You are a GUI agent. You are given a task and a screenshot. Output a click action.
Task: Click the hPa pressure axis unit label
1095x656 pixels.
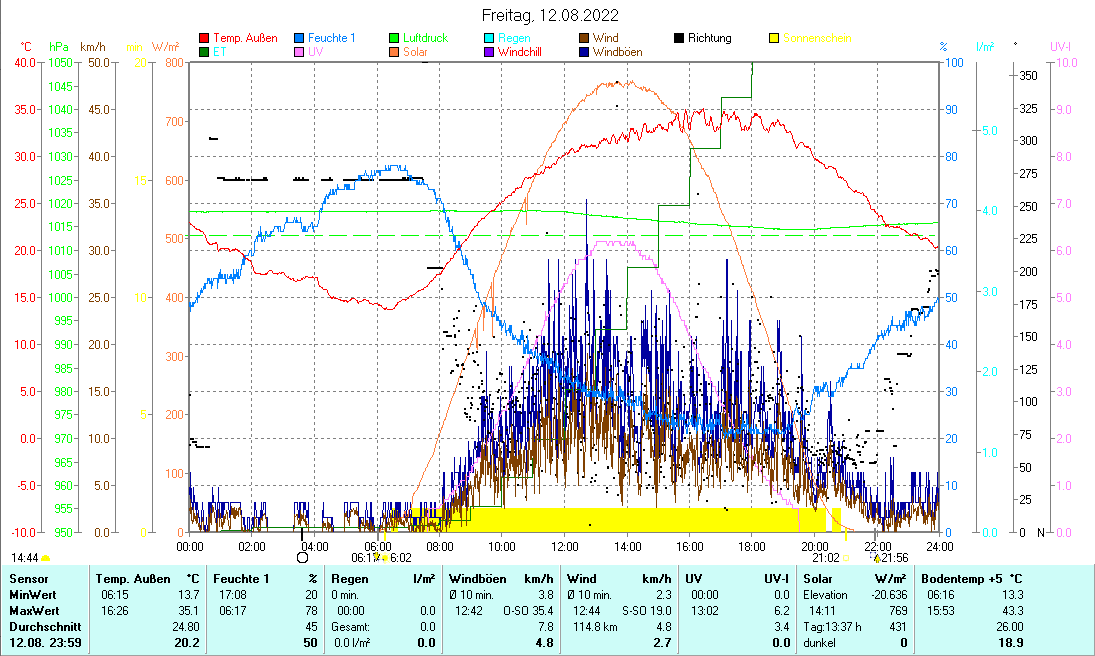[59, 47]
